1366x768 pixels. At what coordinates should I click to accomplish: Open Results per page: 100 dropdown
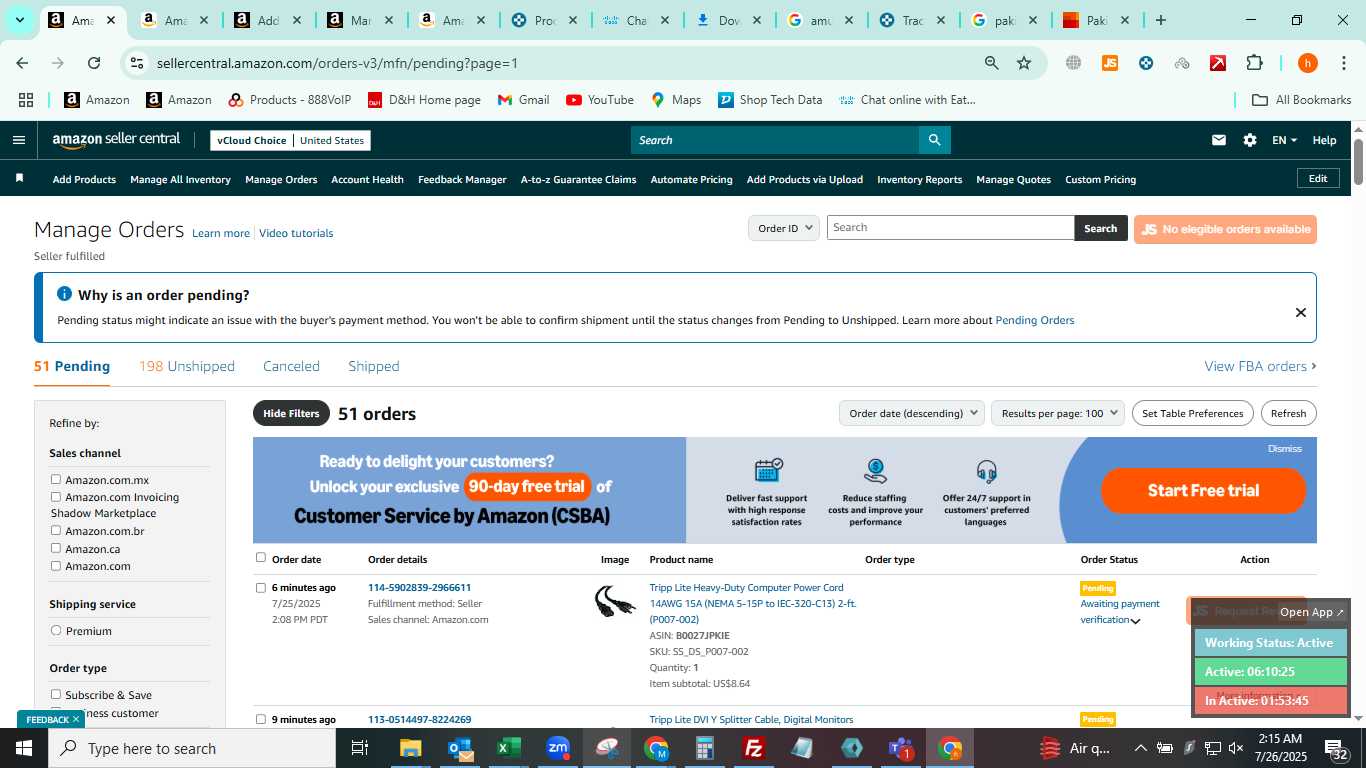click(x=1058, y=413)
